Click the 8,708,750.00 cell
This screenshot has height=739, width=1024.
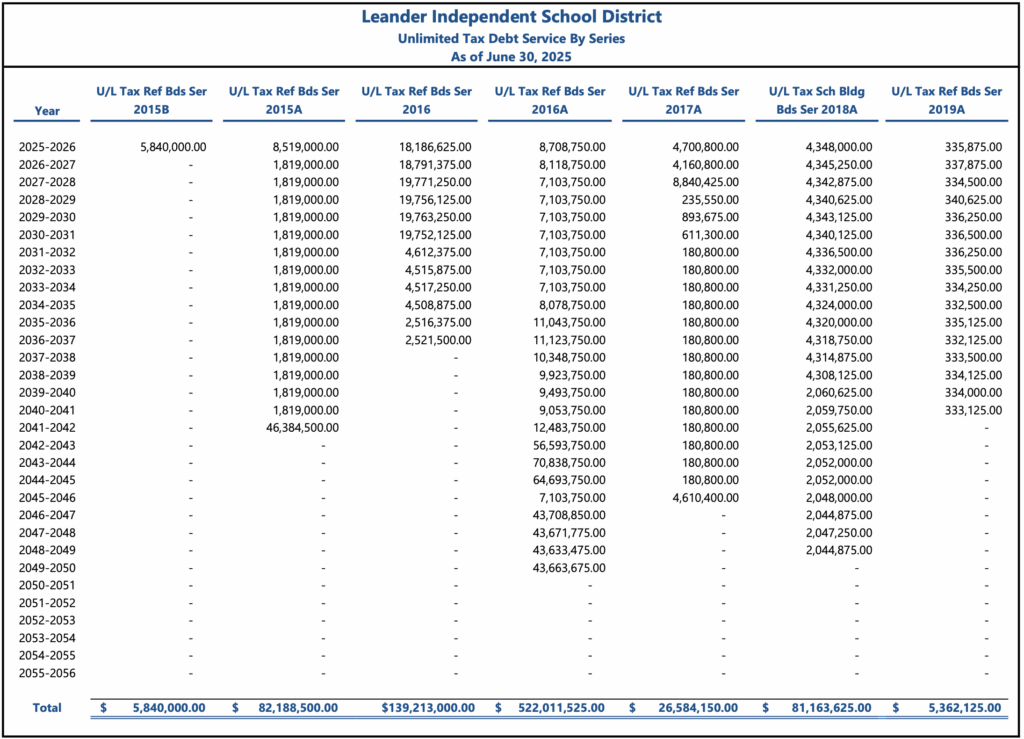point(572,148)
